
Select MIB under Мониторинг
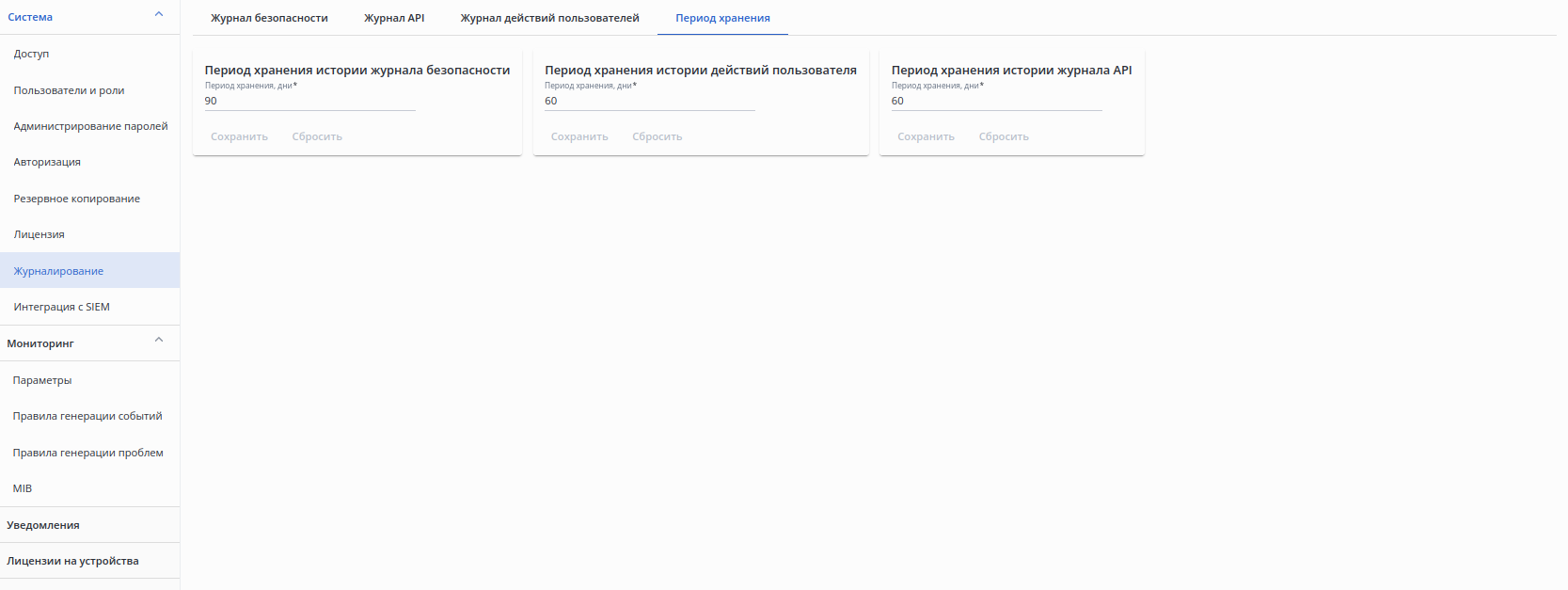pos(23,488)
